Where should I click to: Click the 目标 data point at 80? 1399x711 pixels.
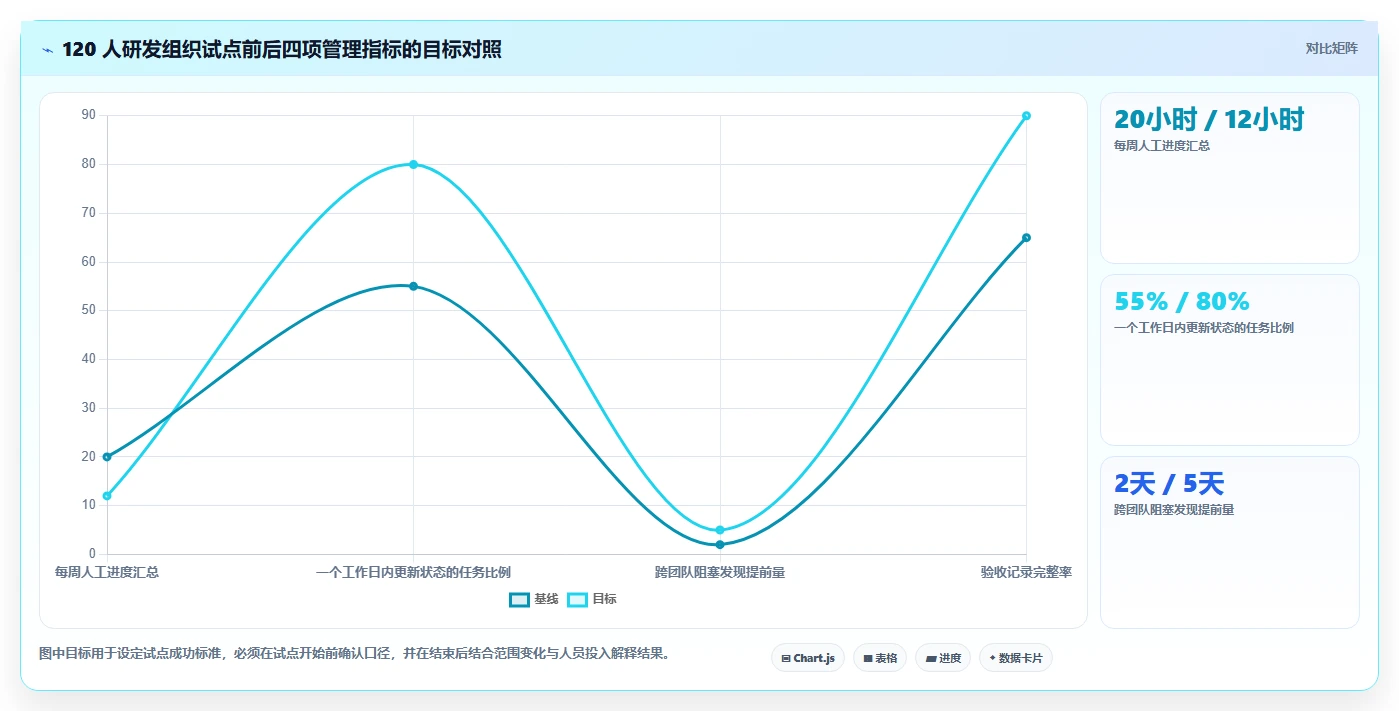(x=413, y=164)
